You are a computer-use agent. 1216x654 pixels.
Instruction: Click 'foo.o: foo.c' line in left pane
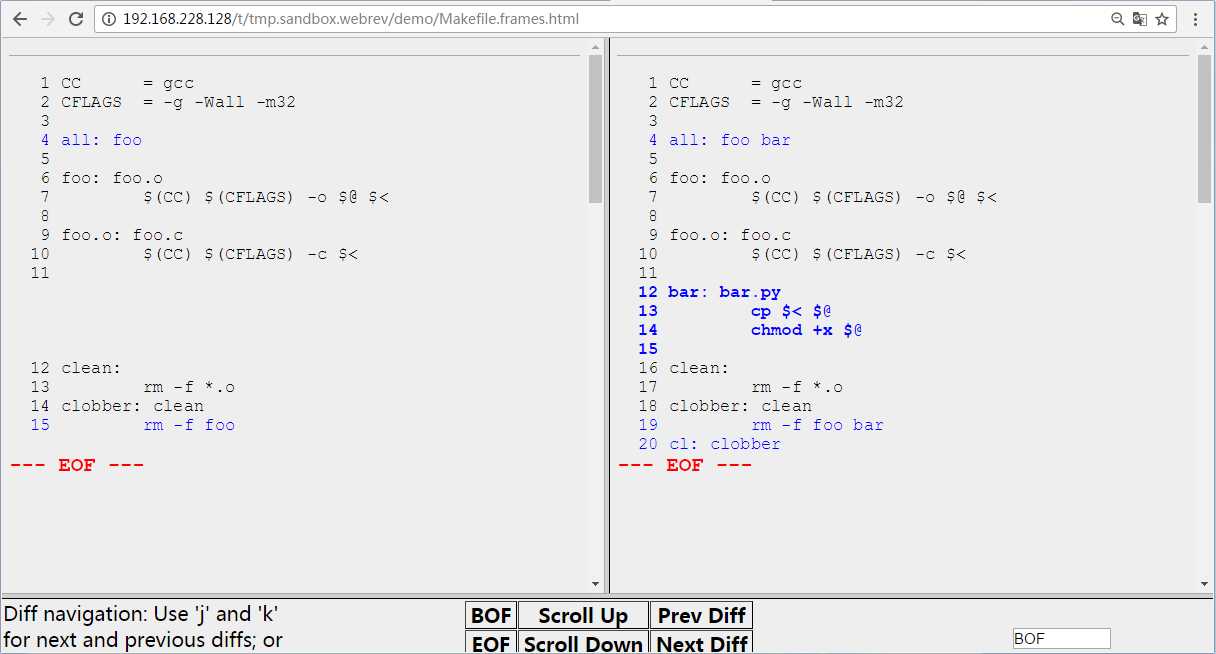pyautogui.click(x=122, y=235)
